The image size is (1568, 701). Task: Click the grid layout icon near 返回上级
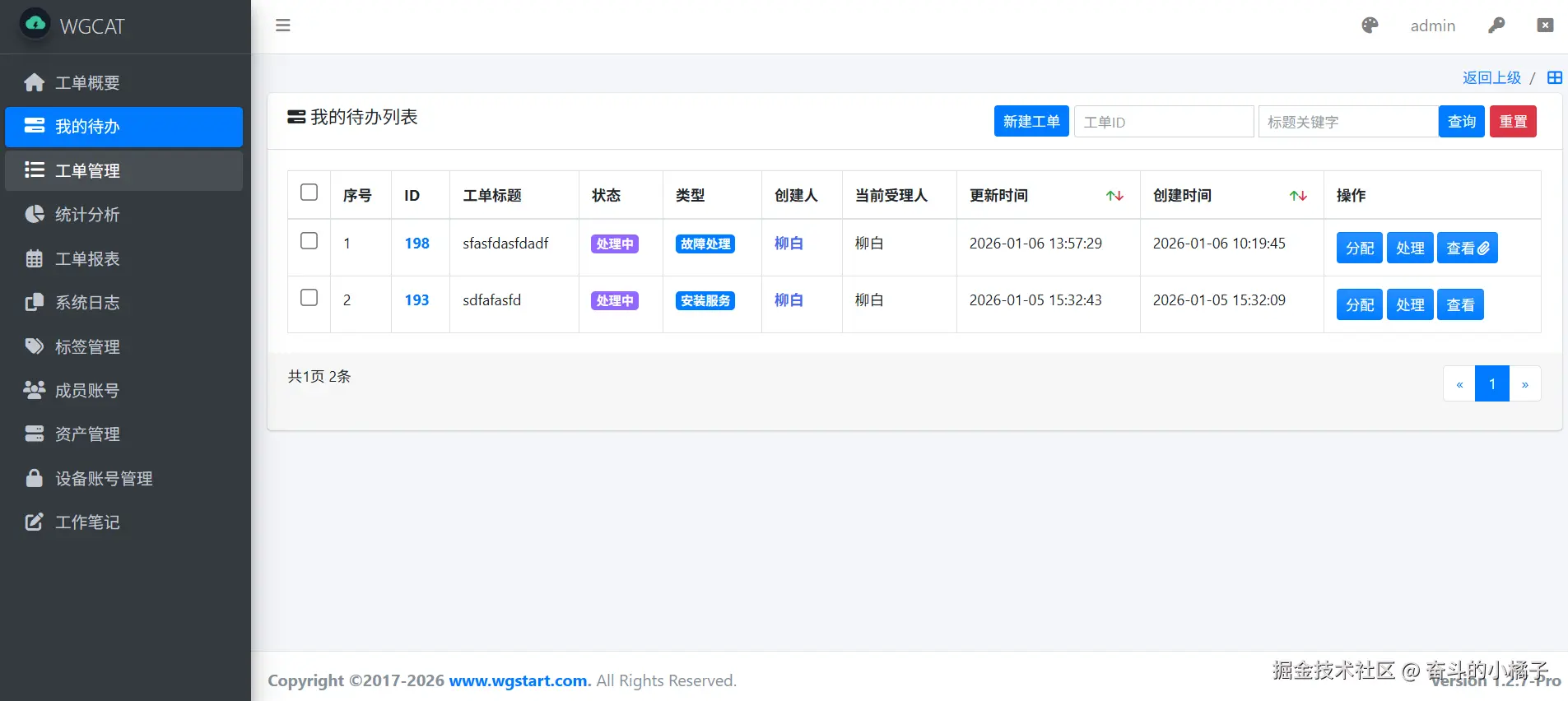[1554, 77]
